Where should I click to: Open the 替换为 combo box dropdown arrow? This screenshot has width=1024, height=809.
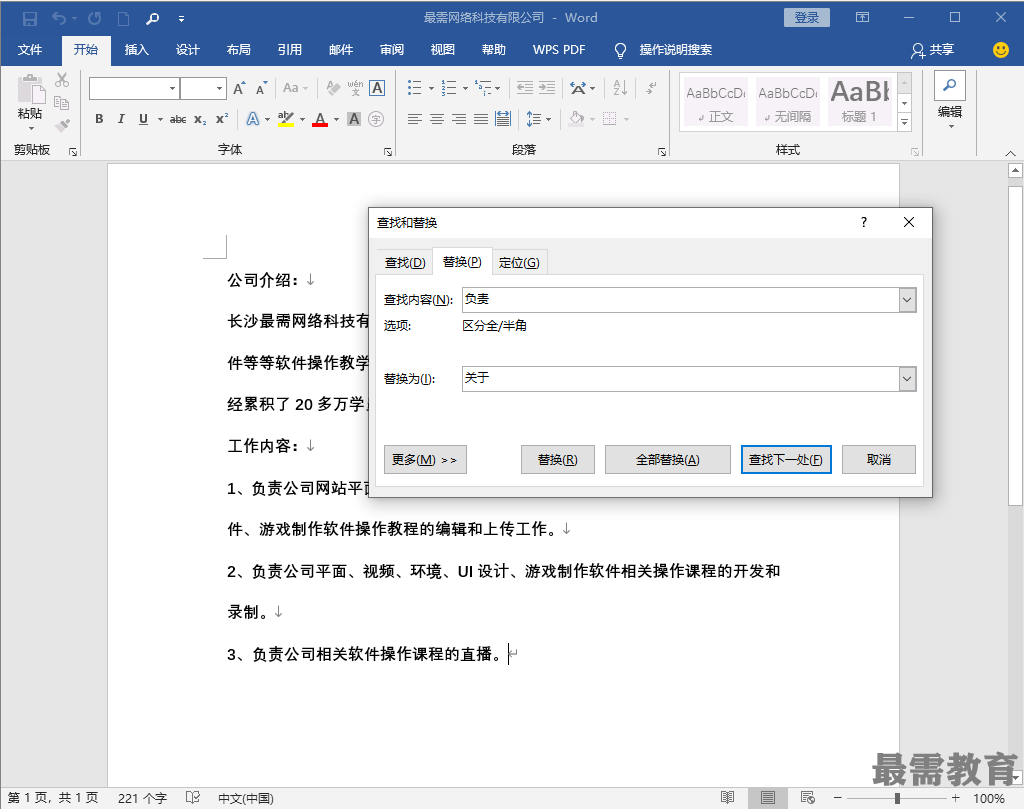click(x=907, y=379)
